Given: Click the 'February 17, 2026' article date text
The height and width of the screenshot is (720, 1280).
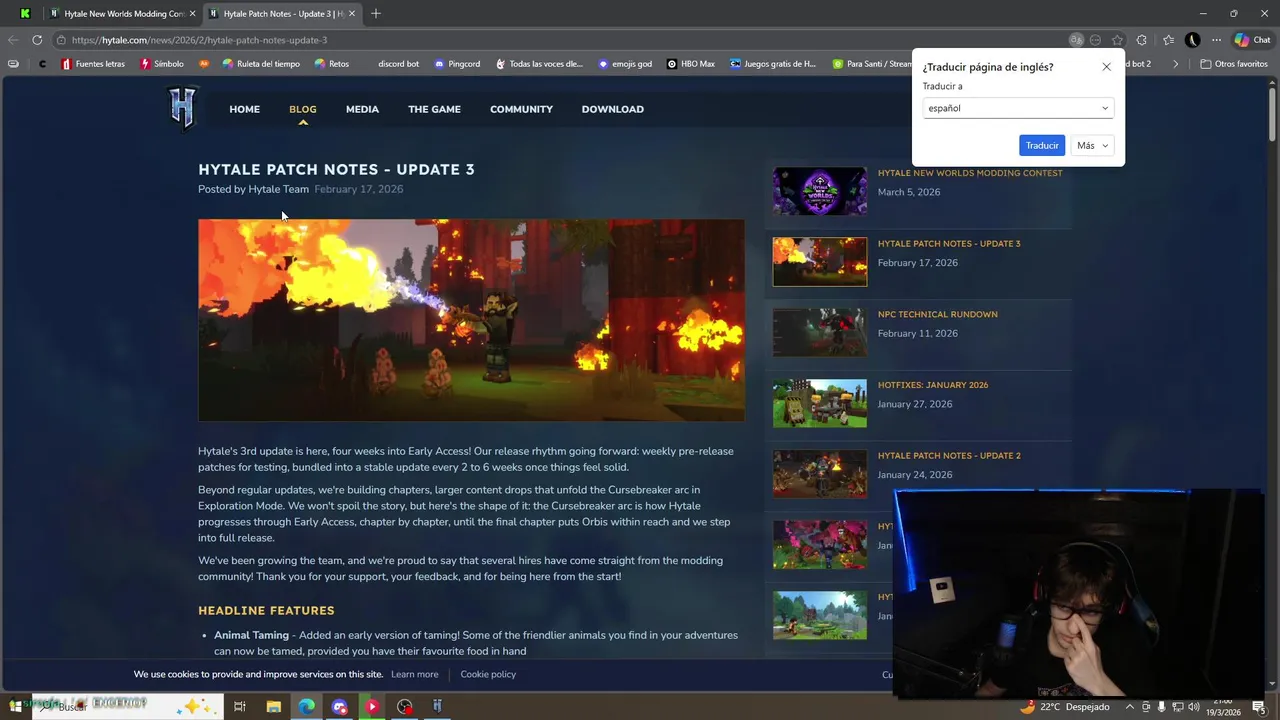Looking at the screenshot, I should click(x=359, y=189).
